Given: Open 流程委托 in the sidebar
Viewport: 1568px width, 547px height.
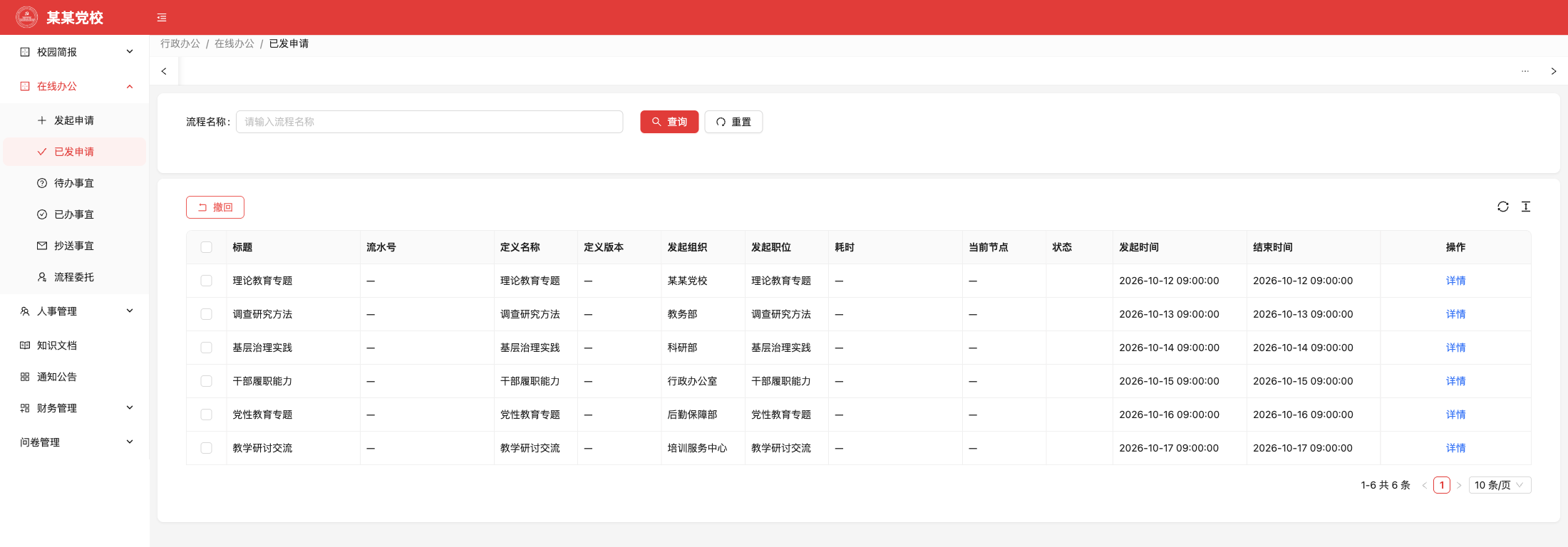Looking at the screenshot, I should point(75,277).
